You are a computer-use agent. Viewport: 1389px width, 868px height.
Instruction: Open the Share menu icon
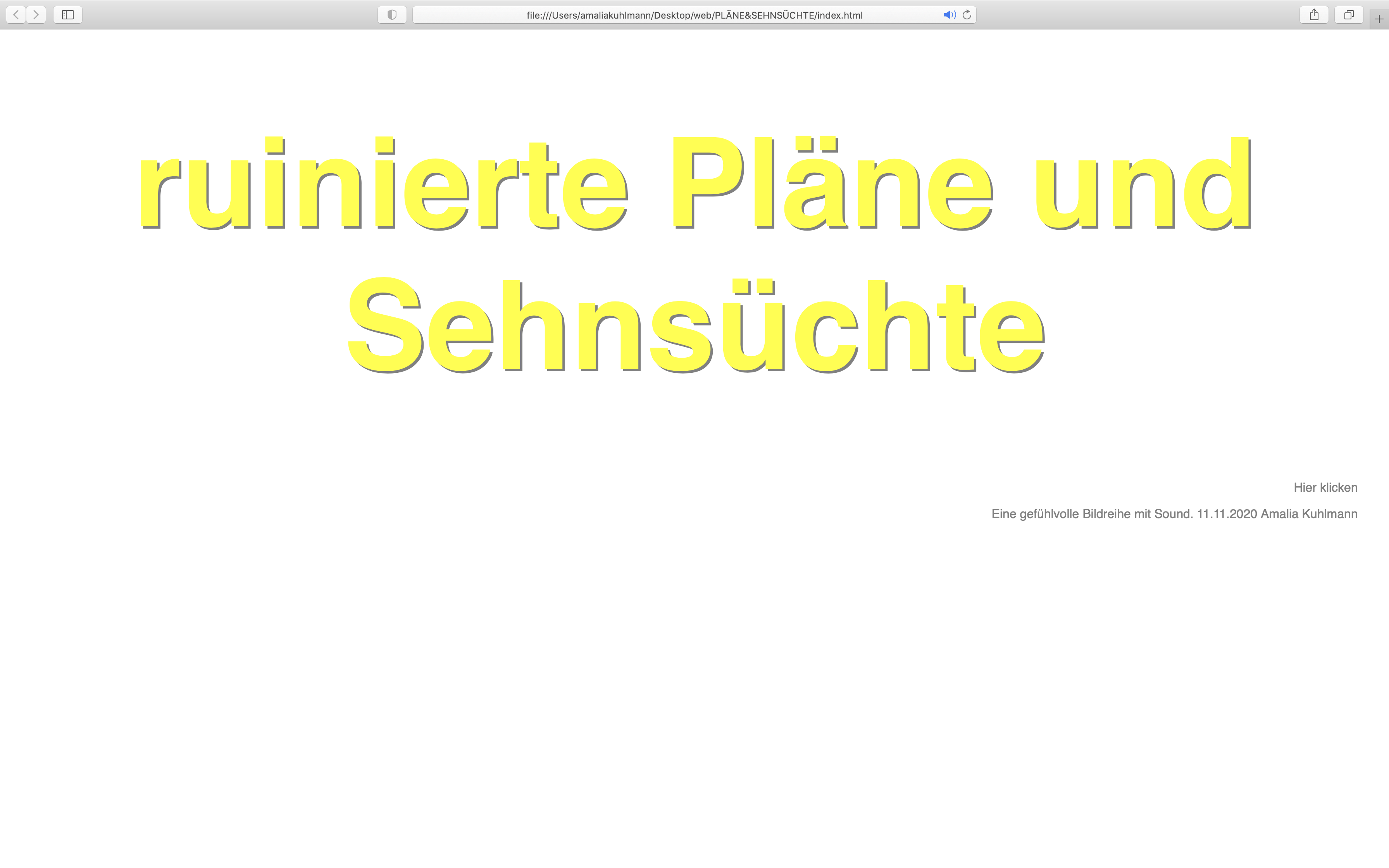pyautogui.click(x=1314, y=15)
